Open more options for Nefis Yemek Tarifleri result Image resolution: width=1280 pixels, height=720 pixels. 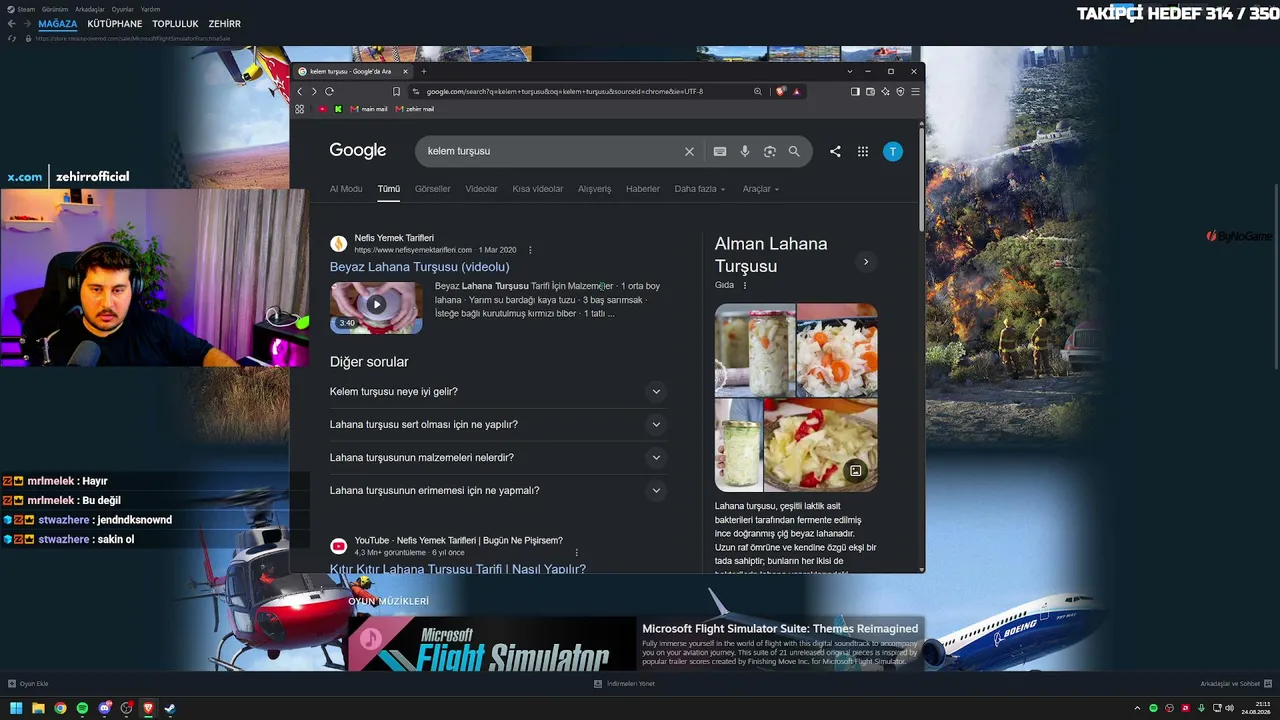[530, 250]
